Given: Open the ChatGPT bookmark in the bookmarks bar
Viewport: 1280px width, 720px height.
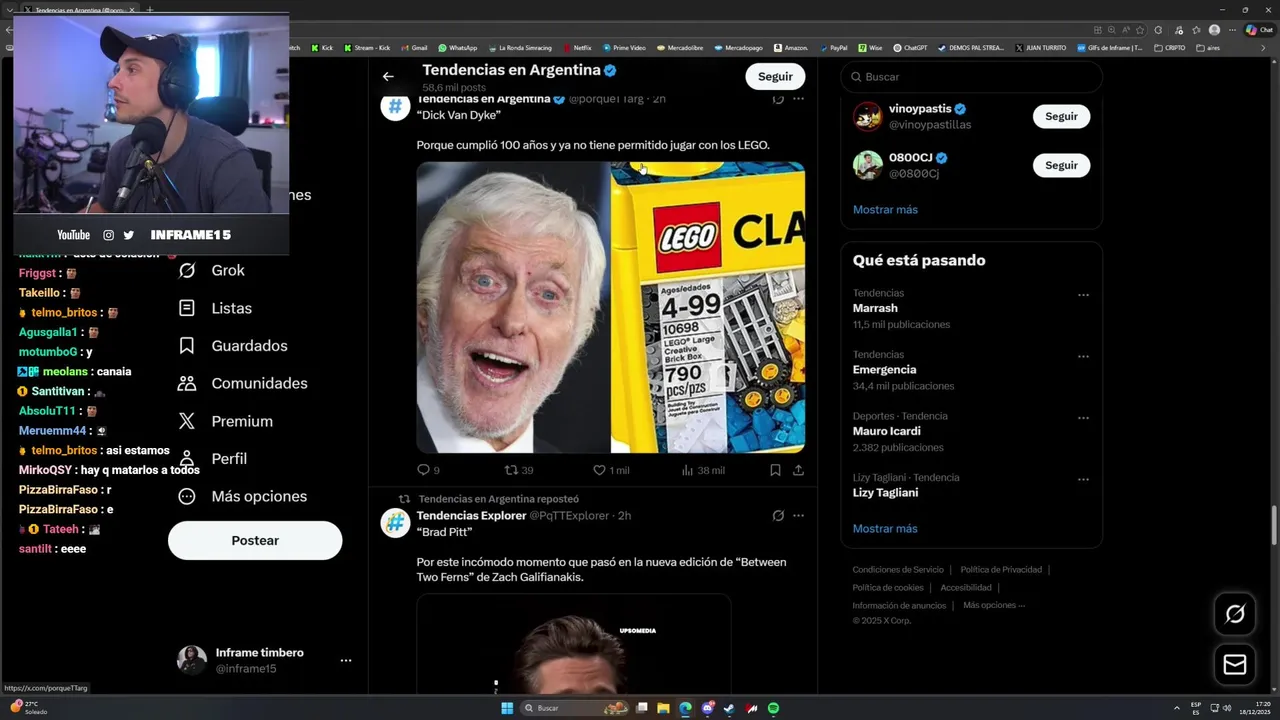Looking at the screenshot, I should pyautogui.click(x=910, y=47).
